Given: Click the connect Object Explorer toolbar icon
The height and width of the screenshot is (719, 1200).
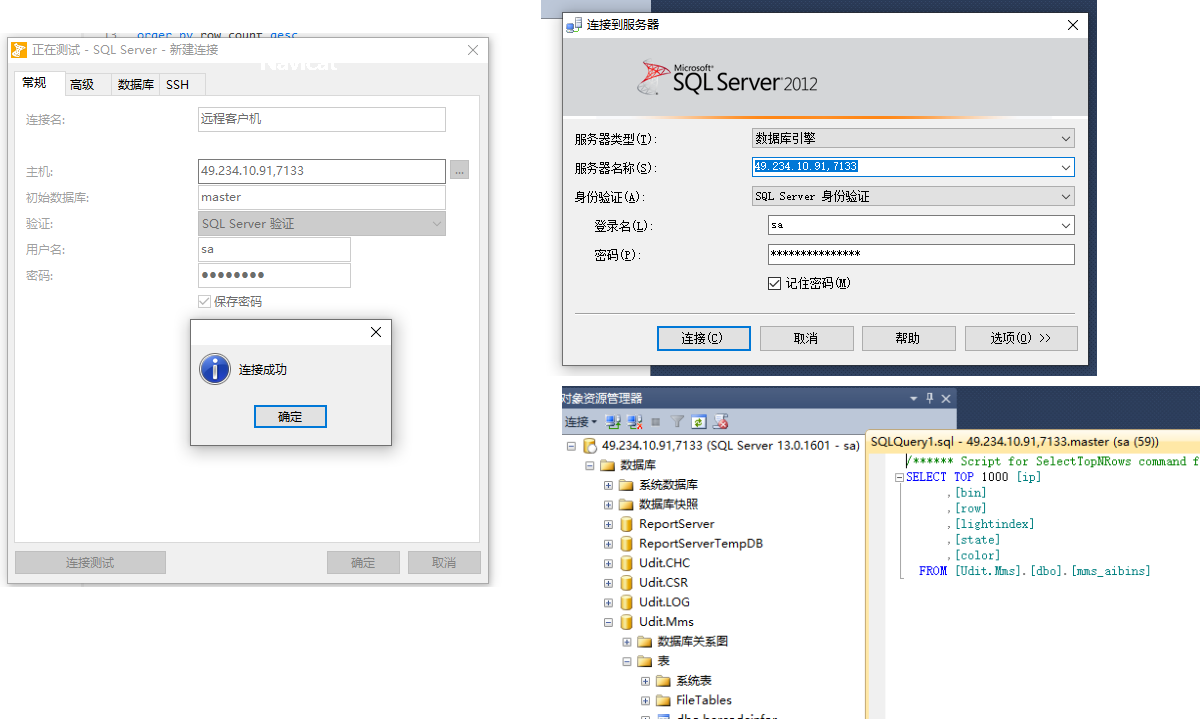Looking at the screenshot, I should [x=614, y=422].
